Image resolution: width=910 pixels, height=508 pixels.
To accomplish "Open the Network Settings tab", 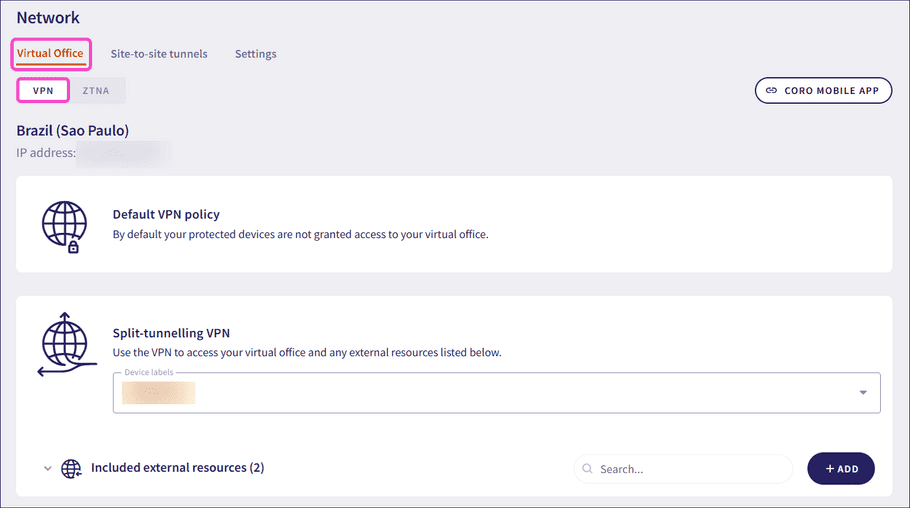I will pos(255,54).
